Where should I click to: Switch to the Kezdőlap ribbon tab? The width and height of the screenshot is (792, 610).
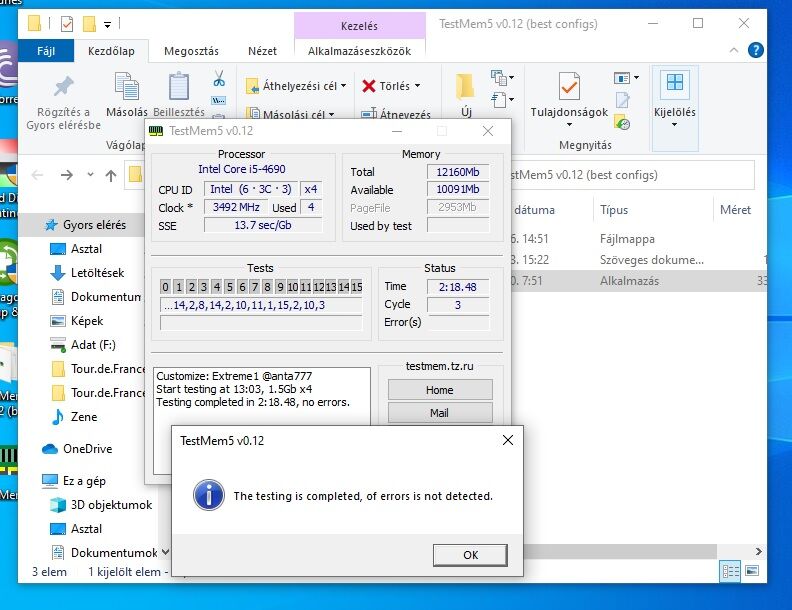pyautogui.click(x=111, y=51)
